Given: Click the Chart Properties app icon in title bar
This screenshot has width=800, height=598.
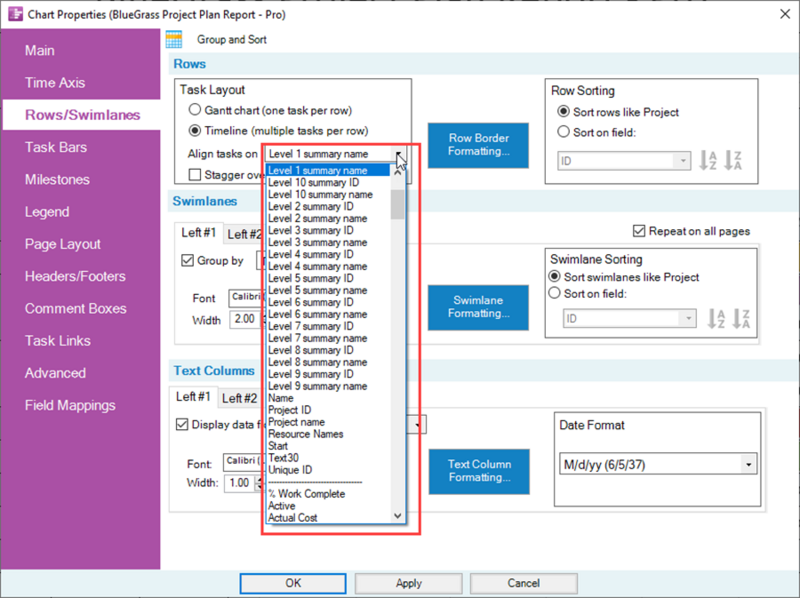Looking at the screenshot, I should coord(16,14).
